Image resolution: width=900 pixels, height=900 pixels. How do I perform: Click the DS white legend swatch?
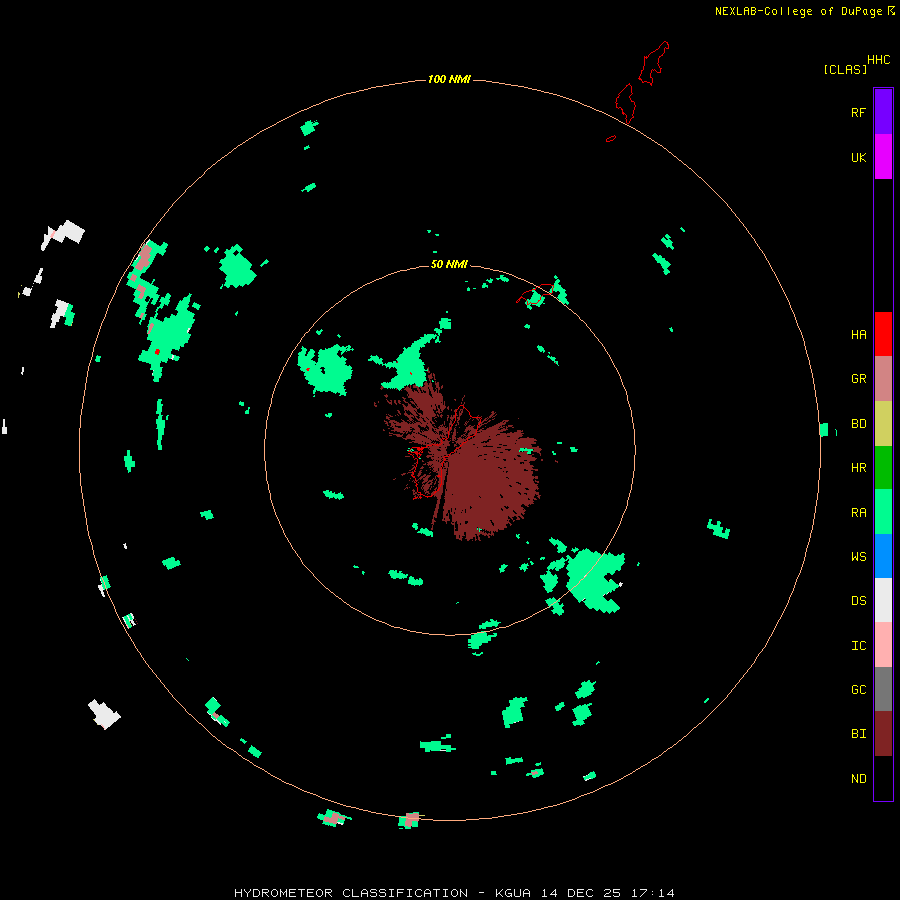pyautogui.click(x=883, y=600)
